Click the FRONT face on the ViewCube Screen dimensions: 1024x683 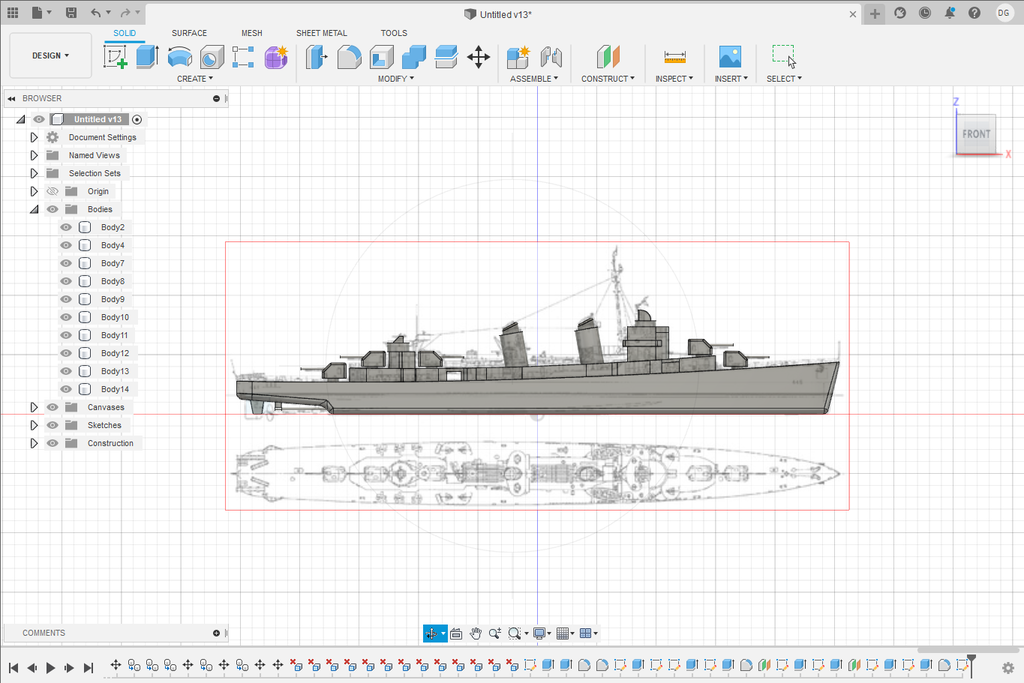(975, 134)
